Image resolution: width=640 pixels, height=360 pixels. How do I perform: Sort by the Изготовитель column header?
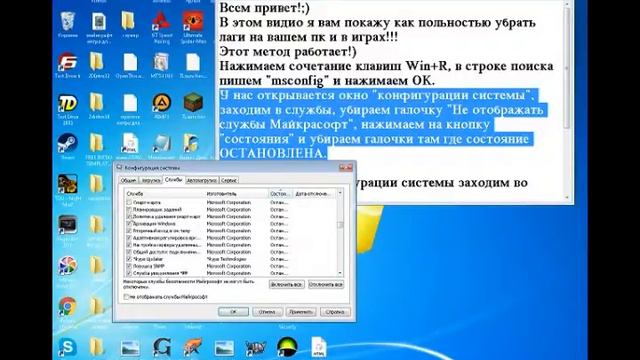(236, 194)
